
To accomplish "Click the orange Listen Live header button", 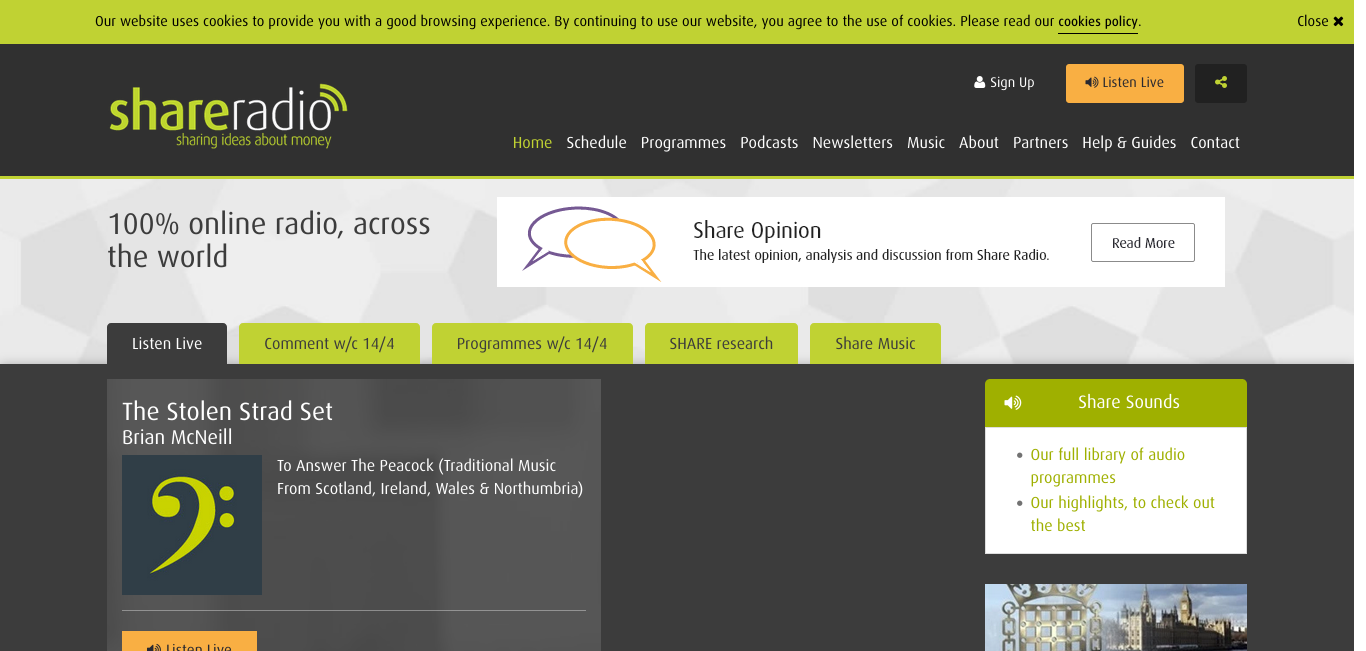I will pyautogui.click(x=1124, y=83).
